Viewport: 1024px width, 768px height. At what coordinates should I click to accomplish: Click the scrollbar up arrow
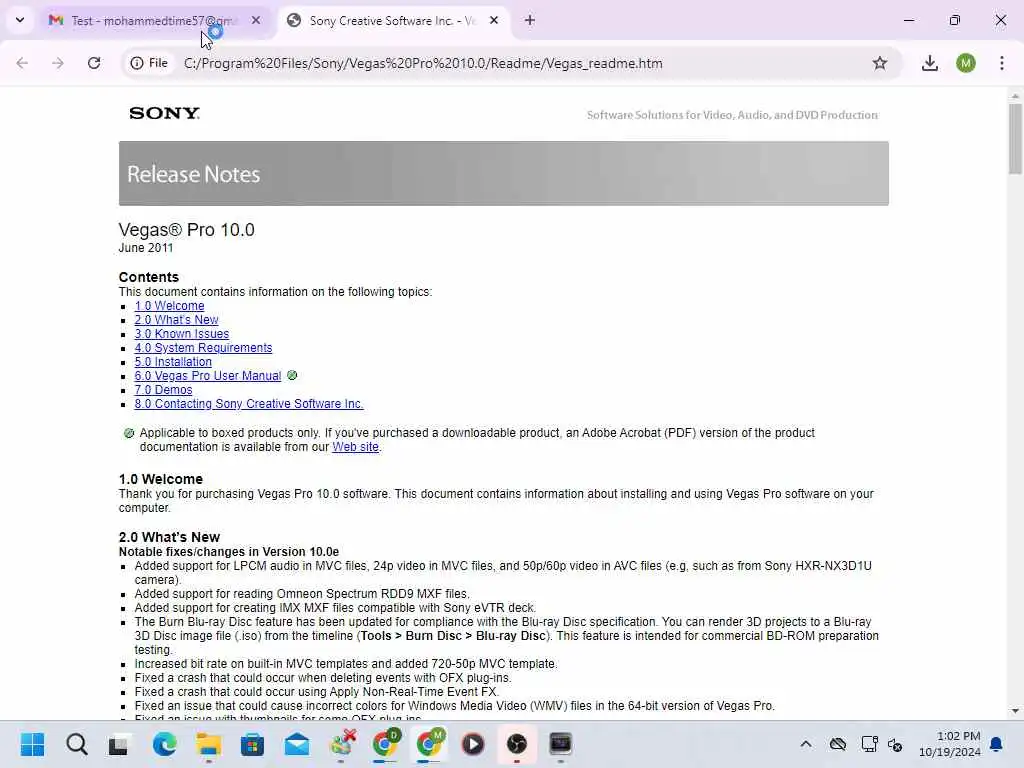1015,96
